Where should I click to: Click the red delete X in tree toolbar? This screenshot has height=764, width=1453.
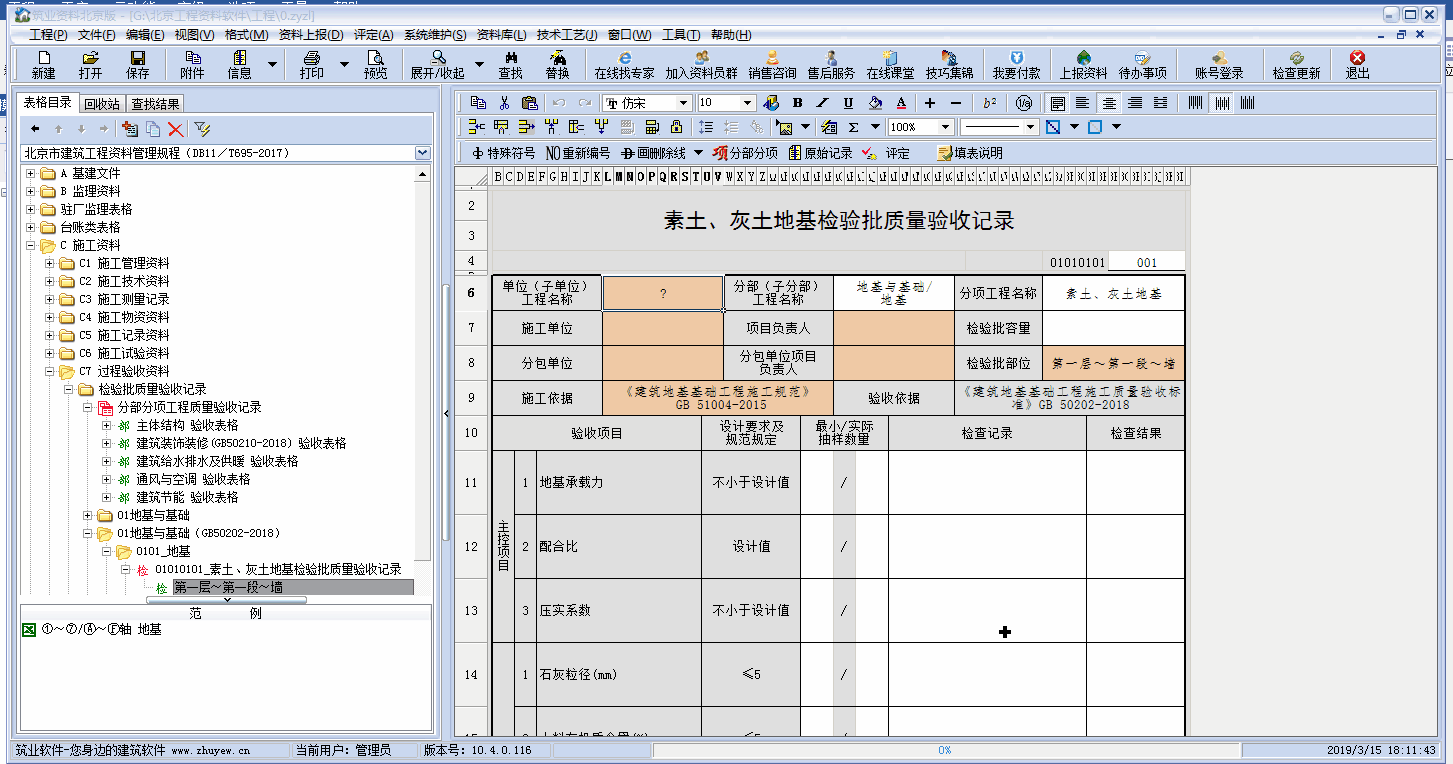[176, 129]
